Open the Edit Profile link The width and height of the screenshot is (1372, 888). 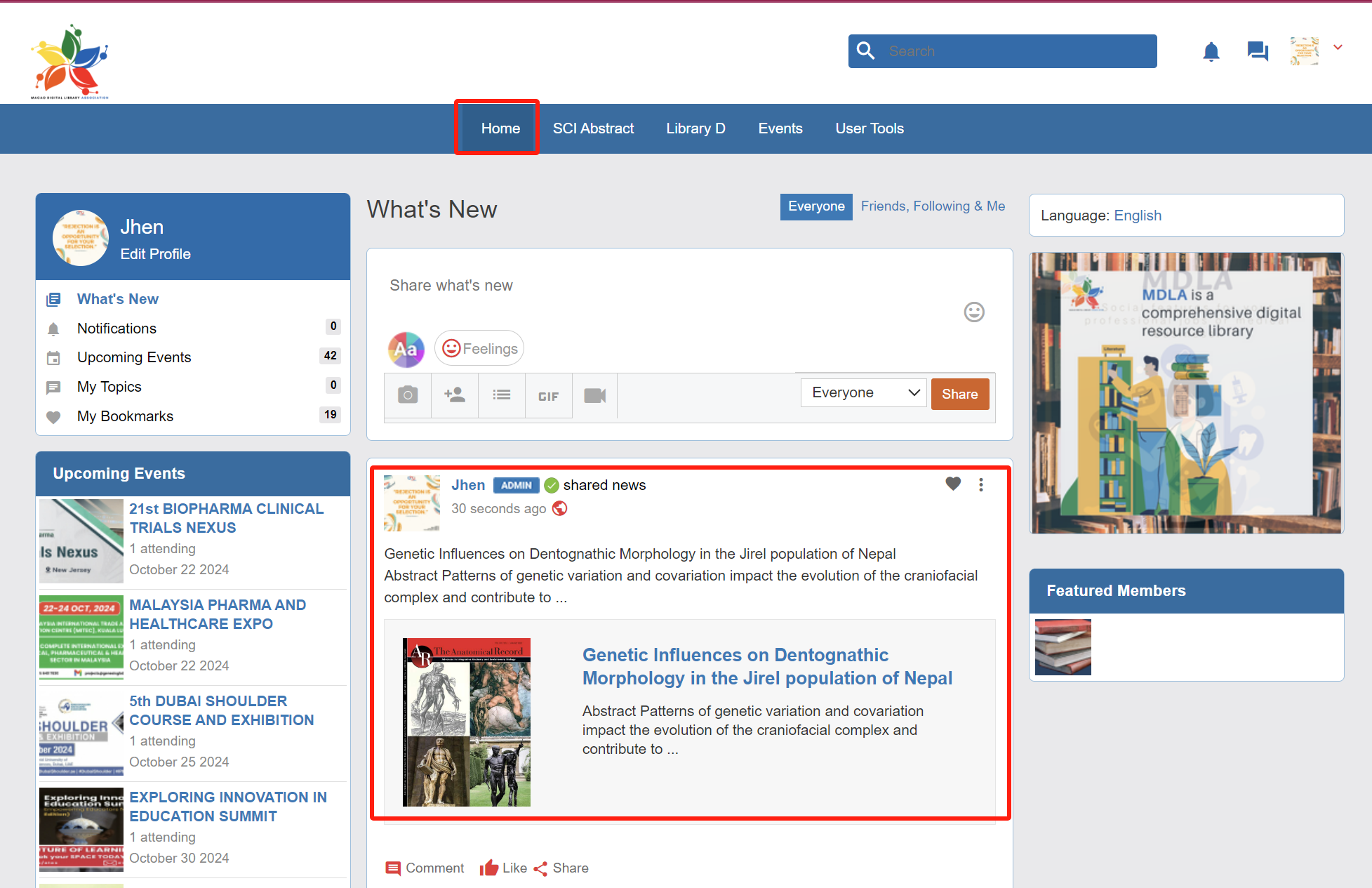tap(155, 254)
